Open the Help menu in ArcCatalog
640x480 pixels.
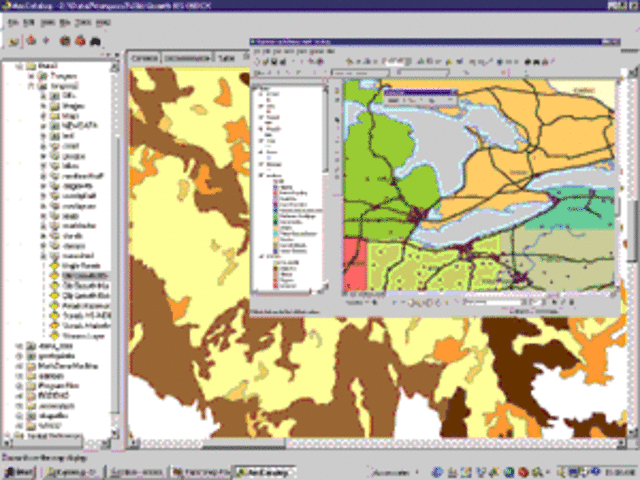[x=103, y=22]
